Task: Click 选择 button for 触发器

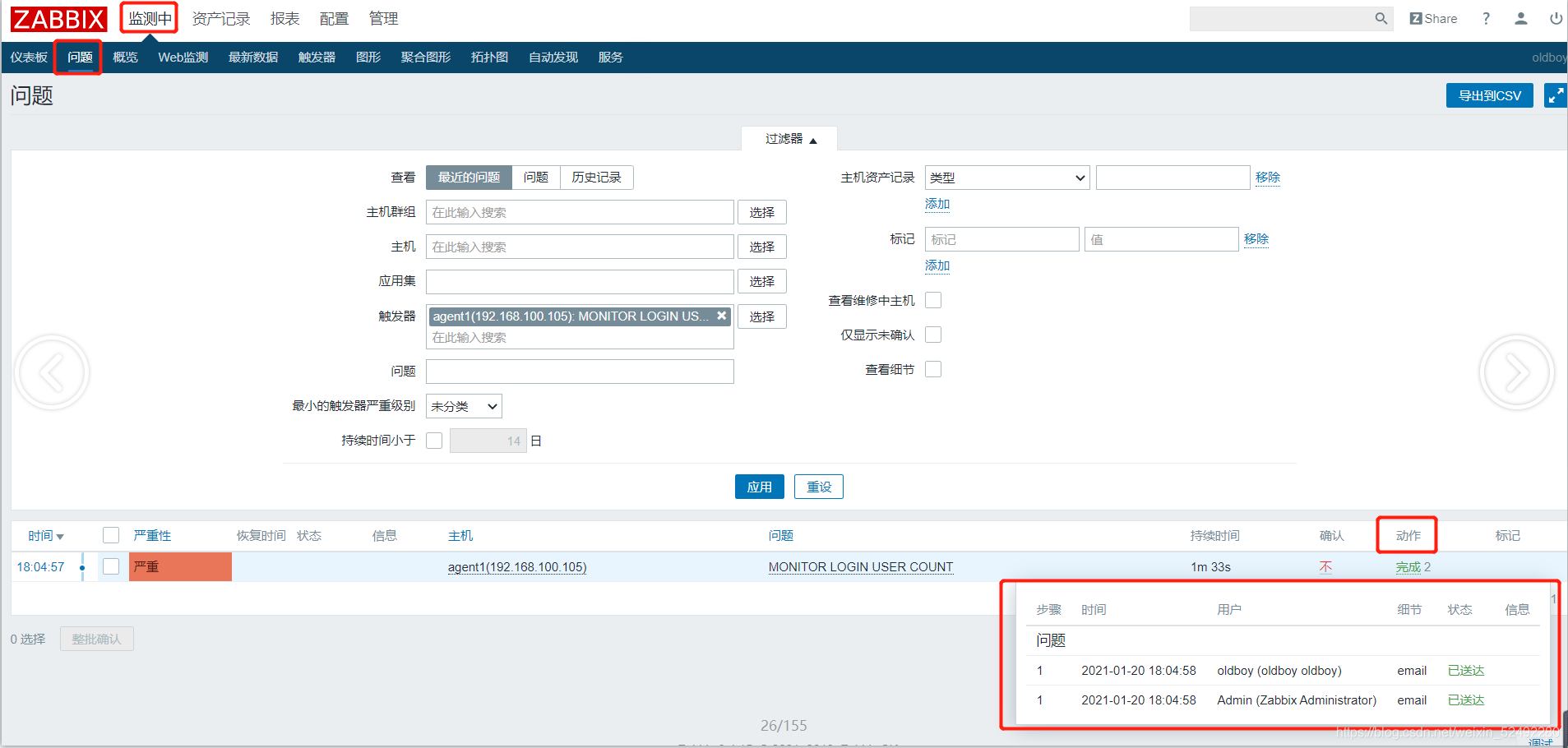Action: [762, 316]
